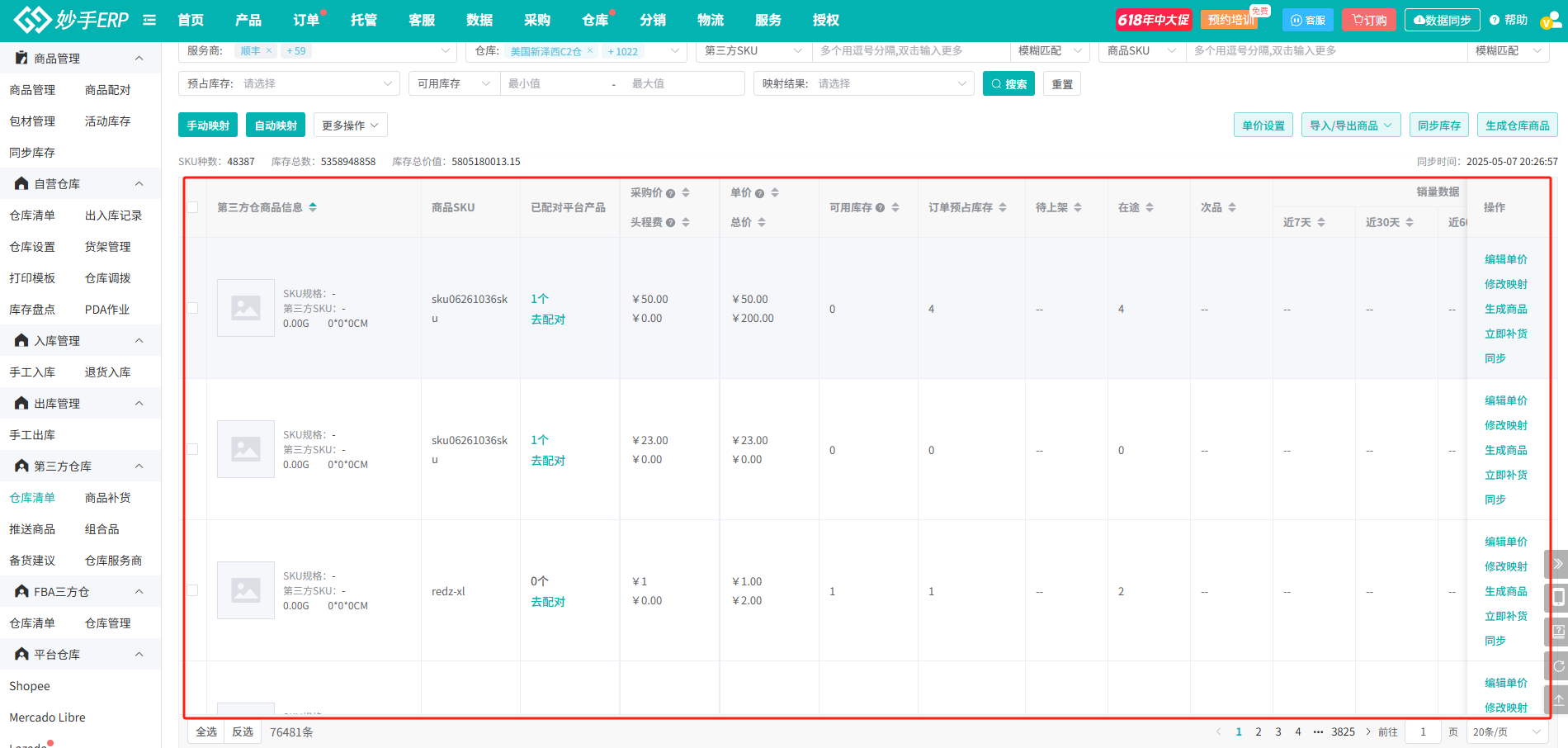Sort by 头程费 column

tap(686, 222)
